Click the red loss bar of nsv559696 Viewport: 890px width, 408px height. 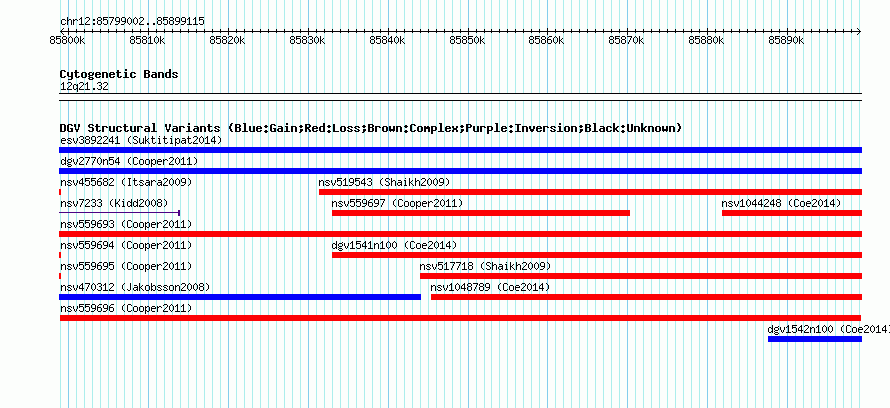click(x=460, y=318)
